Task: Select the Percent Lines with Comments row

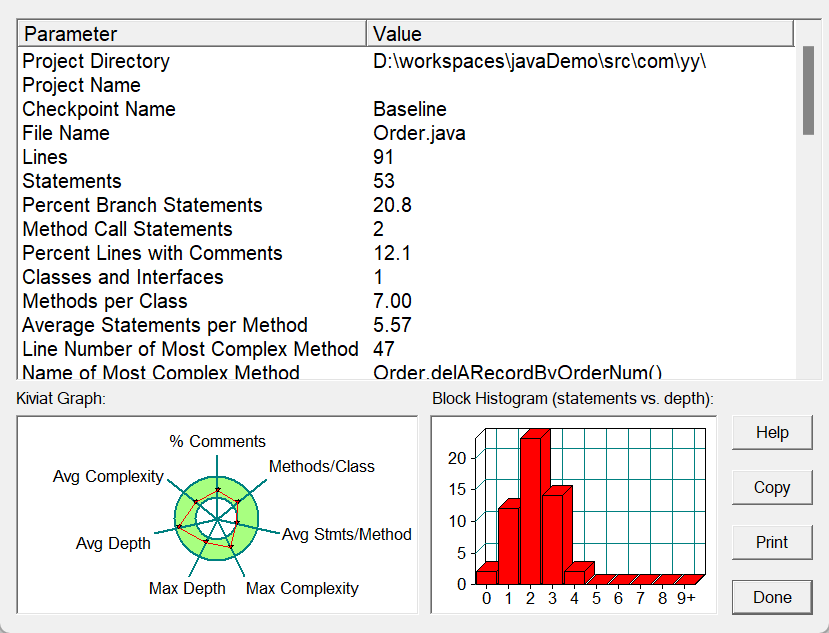Action: click(x=152, y=253)
